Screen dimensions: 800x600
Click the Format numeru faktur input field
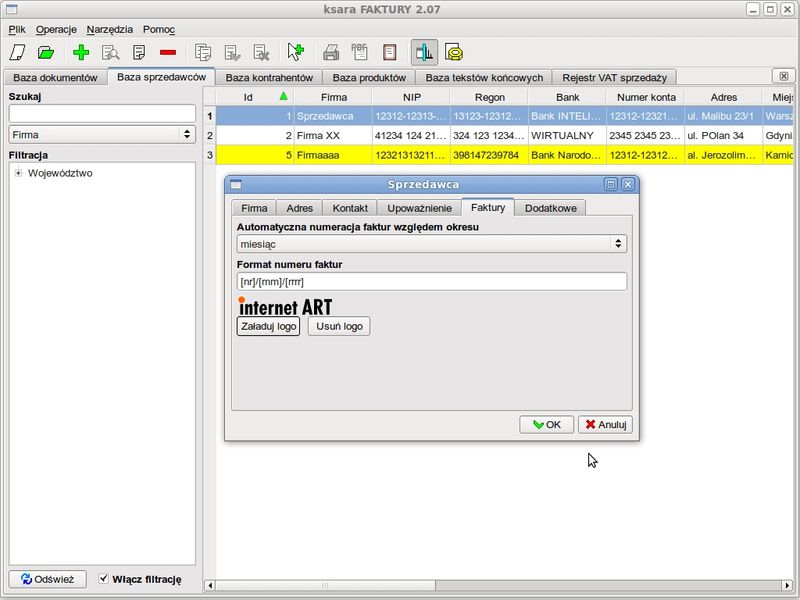pyautogui.click(x=431, y=281)
